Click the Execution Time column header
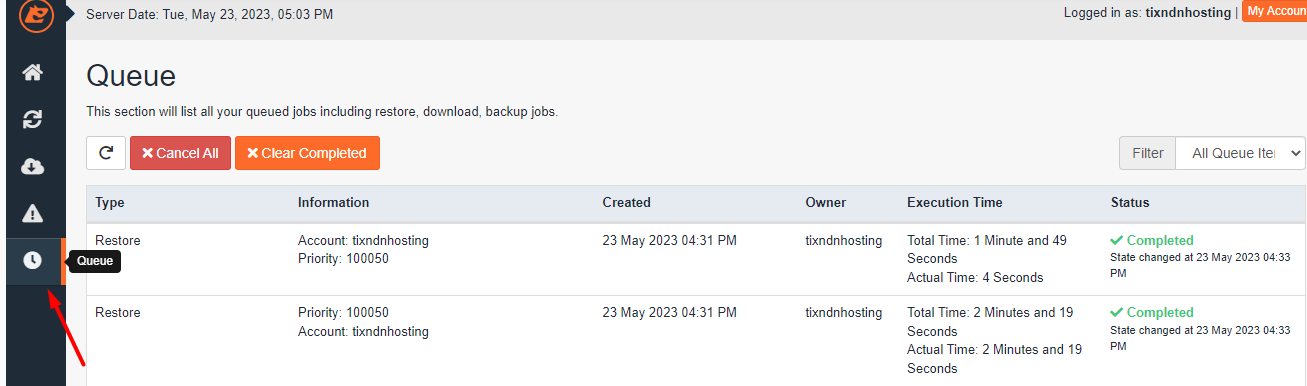The height and width of the screenshot is (386, 1307). click(955, 202)
